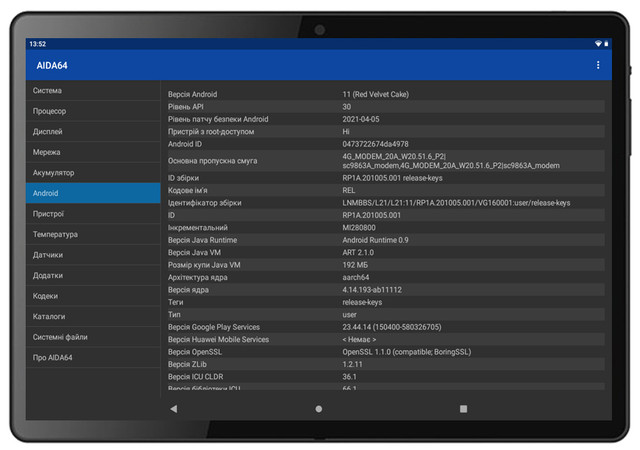Image resolution: width=640 pixels, height=450 pixels.
Task: Tap the Wi-Fi status bar icon
Action: [597, 44]
